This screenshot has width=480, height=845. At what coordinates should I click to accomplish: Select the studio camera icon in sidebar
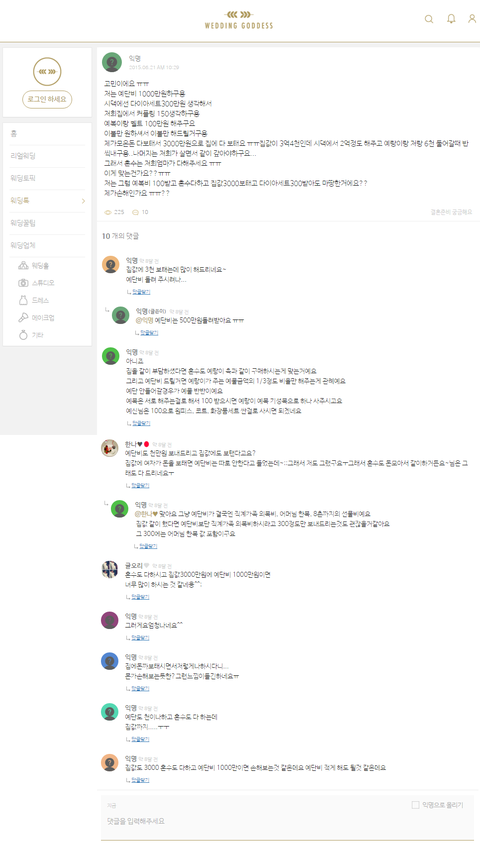coord(23,283)
